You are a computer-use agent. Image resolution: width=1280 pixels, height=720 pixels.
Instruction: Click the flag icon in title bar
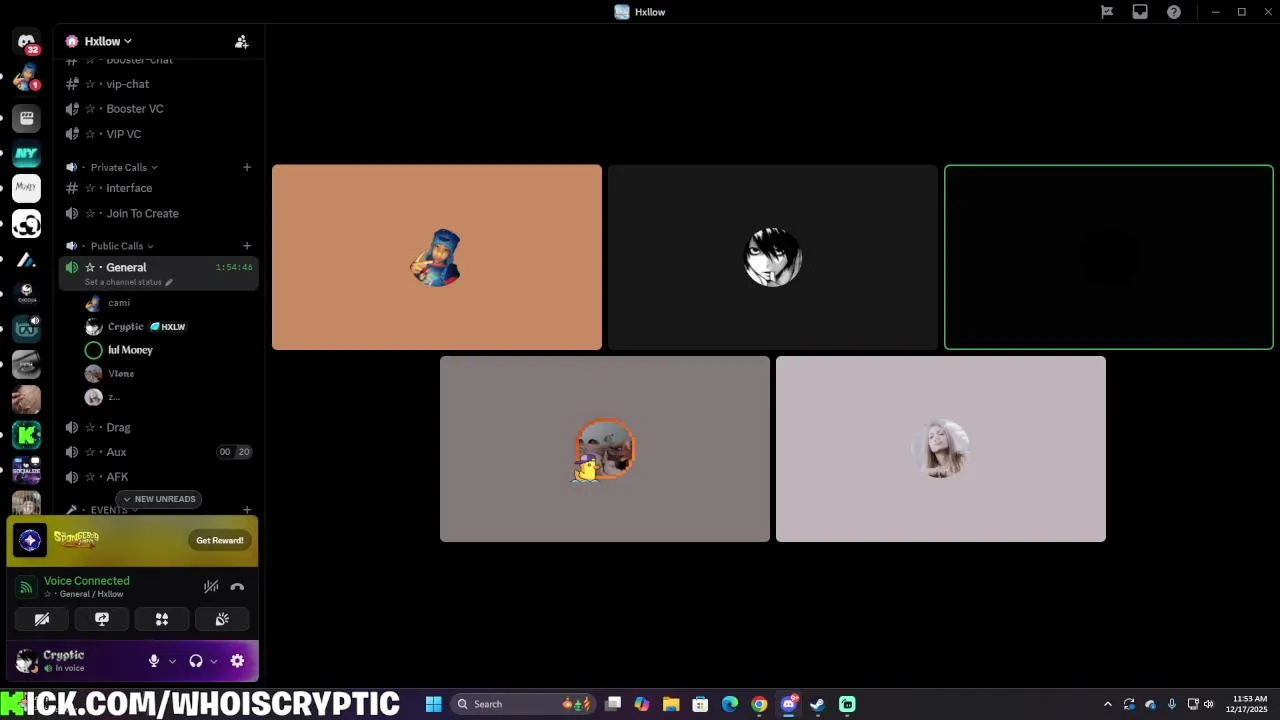click(1107, 12)
